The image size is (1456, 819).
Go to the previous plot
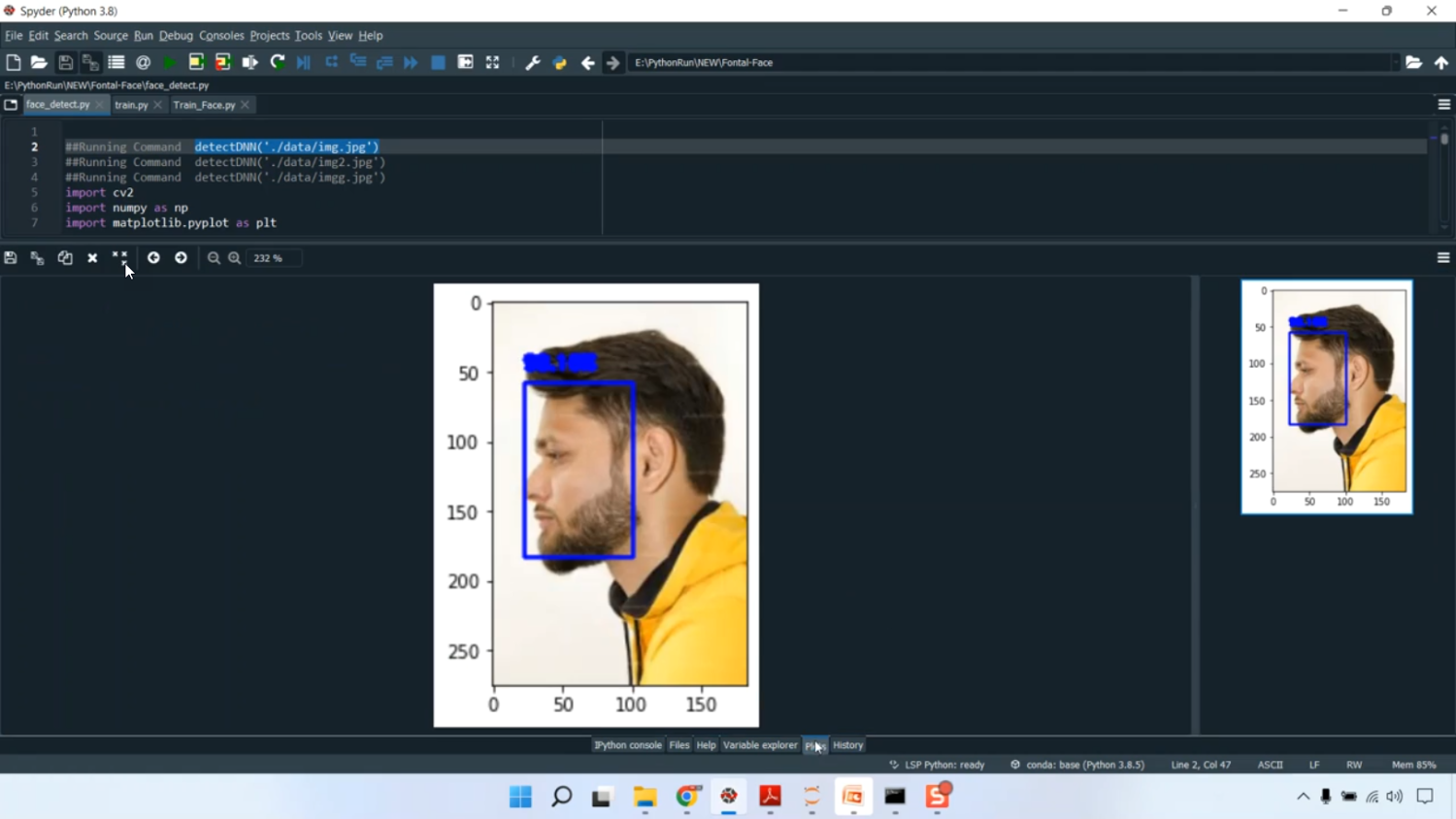coord(153,258)
